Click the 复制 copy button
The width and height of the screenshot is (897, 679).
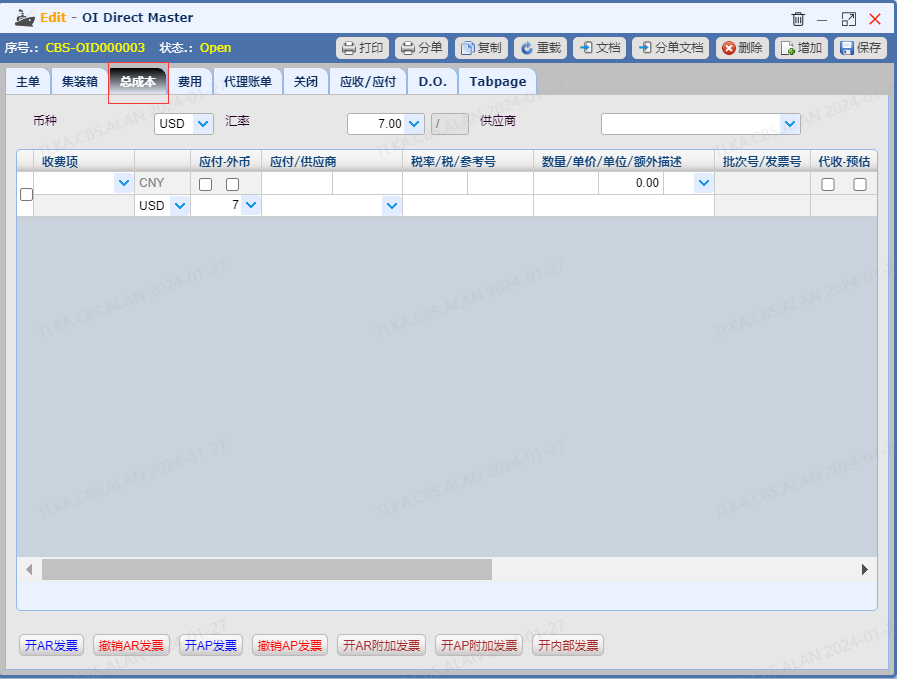481,48
